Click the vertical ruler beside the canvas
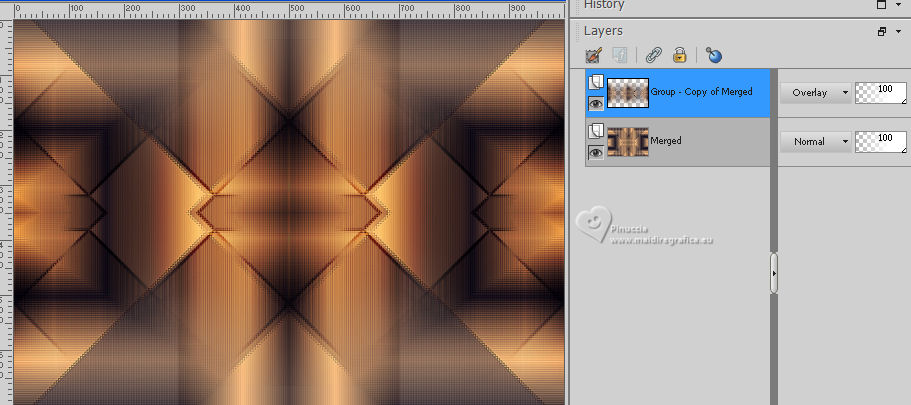The image size is (911, 405). (x=6, y=212)
